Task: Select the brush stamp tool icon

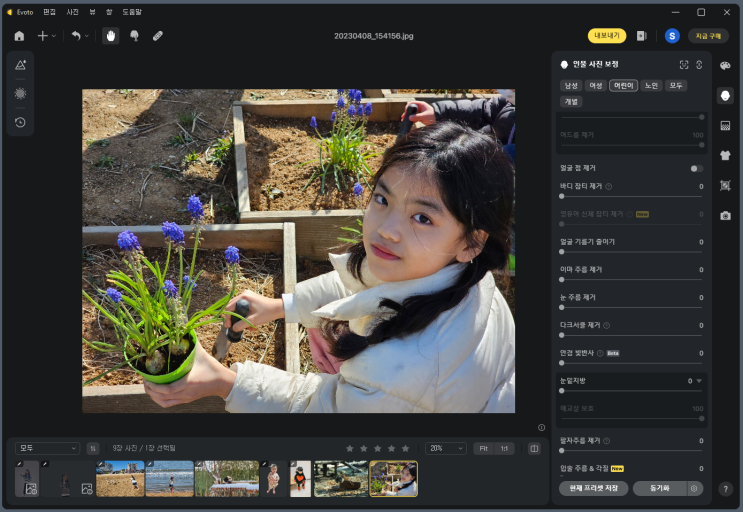Action: click(135, 36)
